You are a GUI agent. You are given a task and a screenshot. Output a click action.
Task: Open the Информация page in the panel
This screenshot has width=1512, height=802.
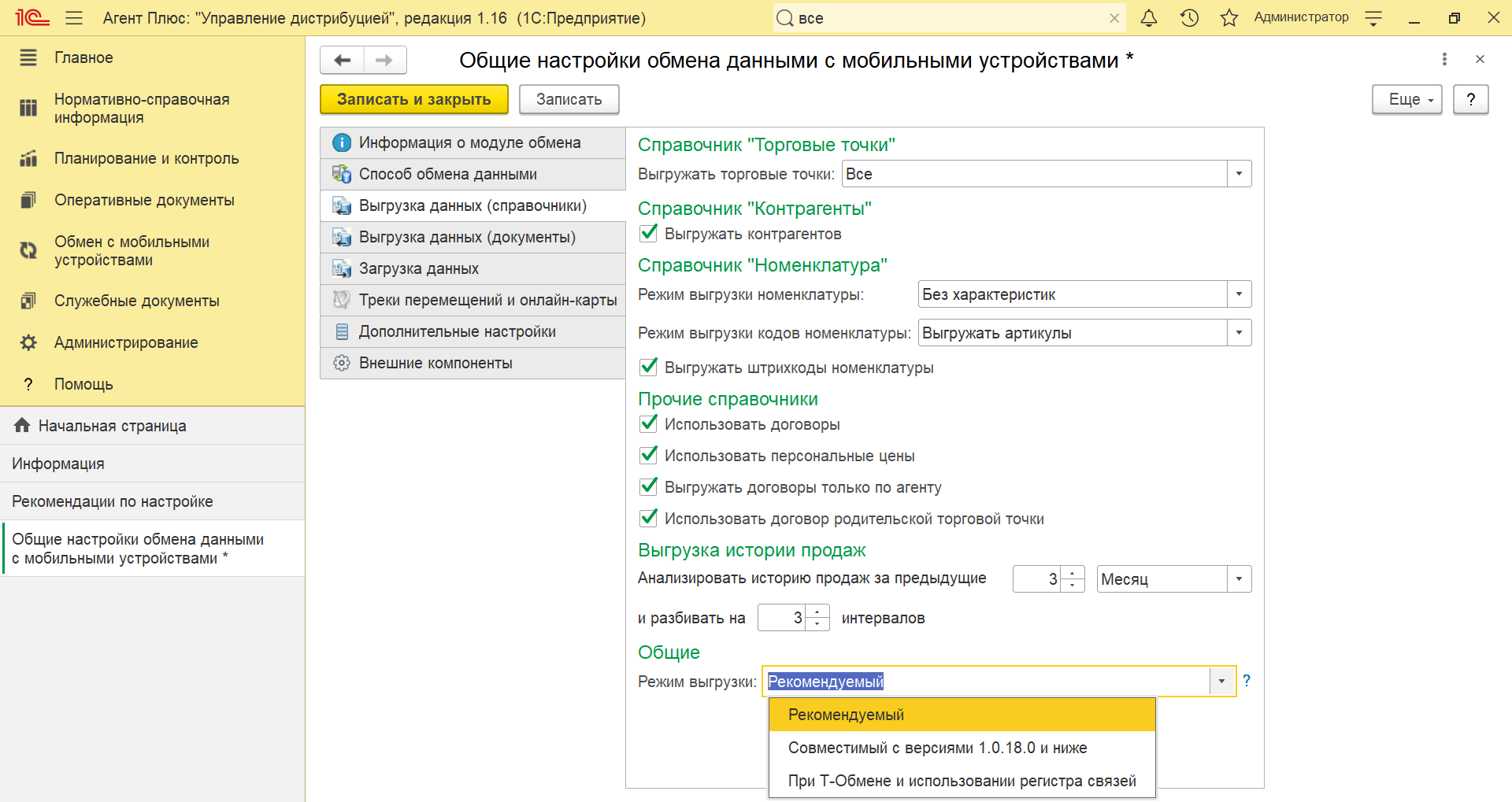click(152, 464)
